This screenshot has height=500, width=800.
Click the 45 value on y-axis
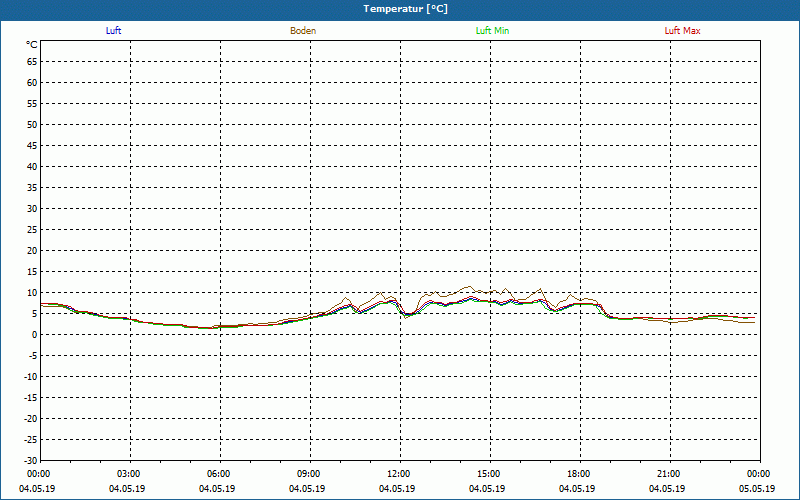click(32, 146)
